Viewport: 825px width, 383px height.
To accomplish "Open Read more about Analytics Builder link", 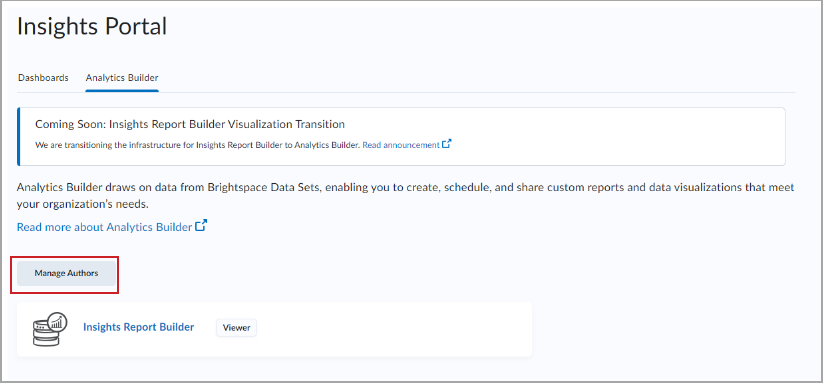I will coord(104,227).
